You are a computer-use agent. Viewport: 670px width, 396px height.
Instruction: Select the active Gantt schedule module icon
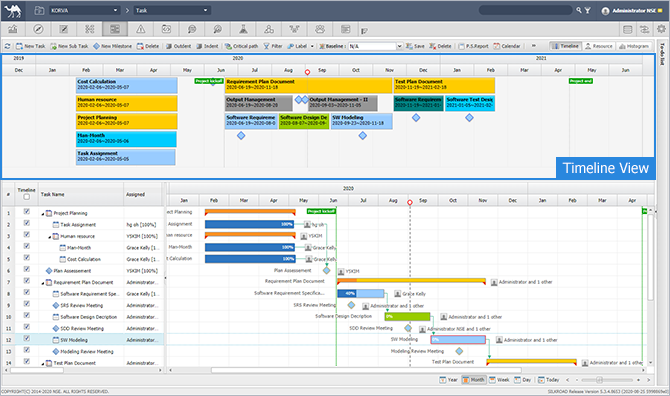[115, 29]
